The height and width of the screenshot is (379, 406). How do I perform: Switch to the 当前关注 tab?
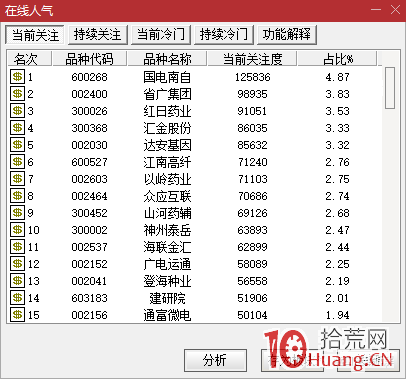coord(35,35)
